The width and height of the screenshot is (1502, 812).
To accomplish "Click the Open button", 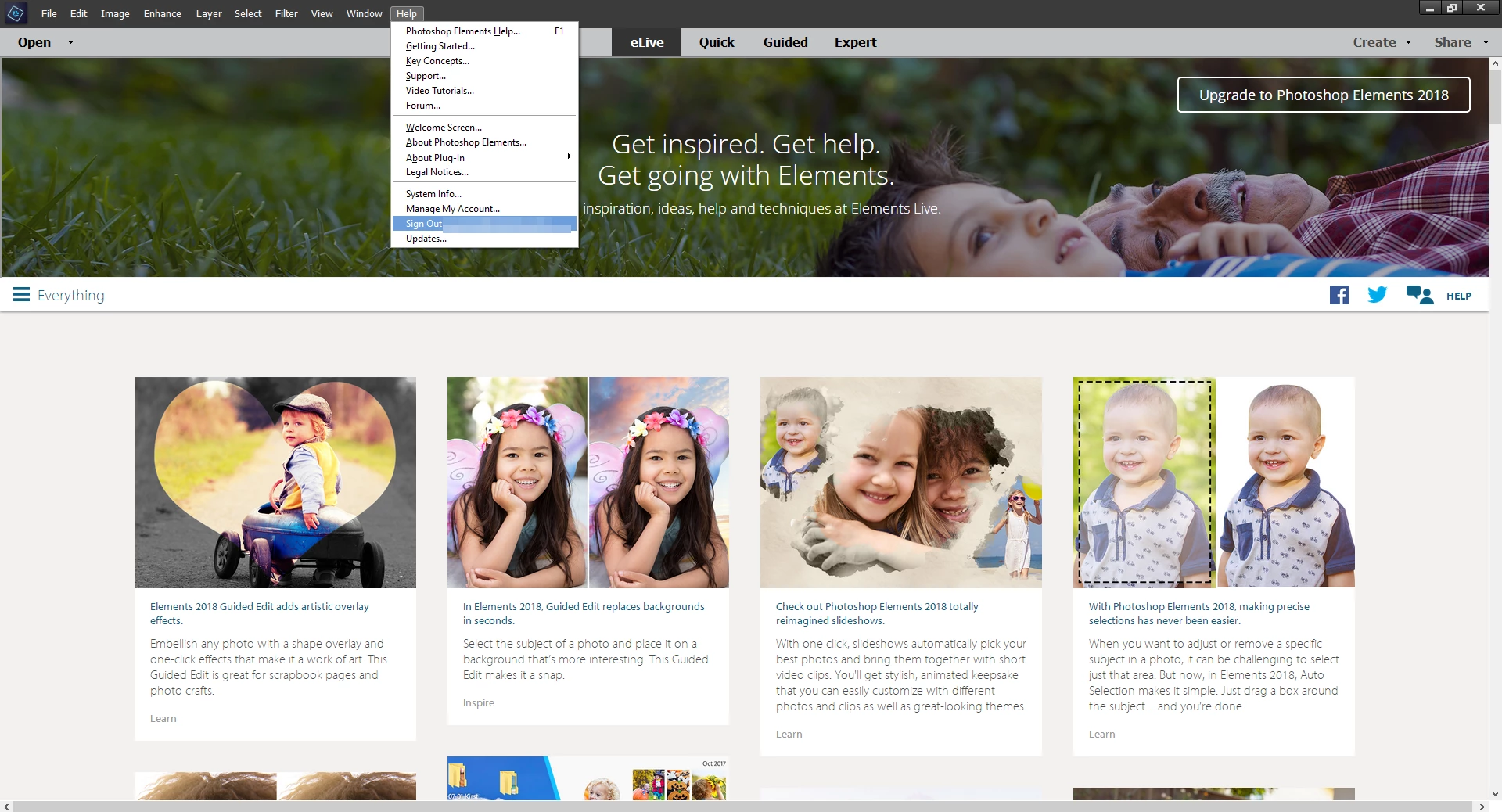I will pos(34,42).
